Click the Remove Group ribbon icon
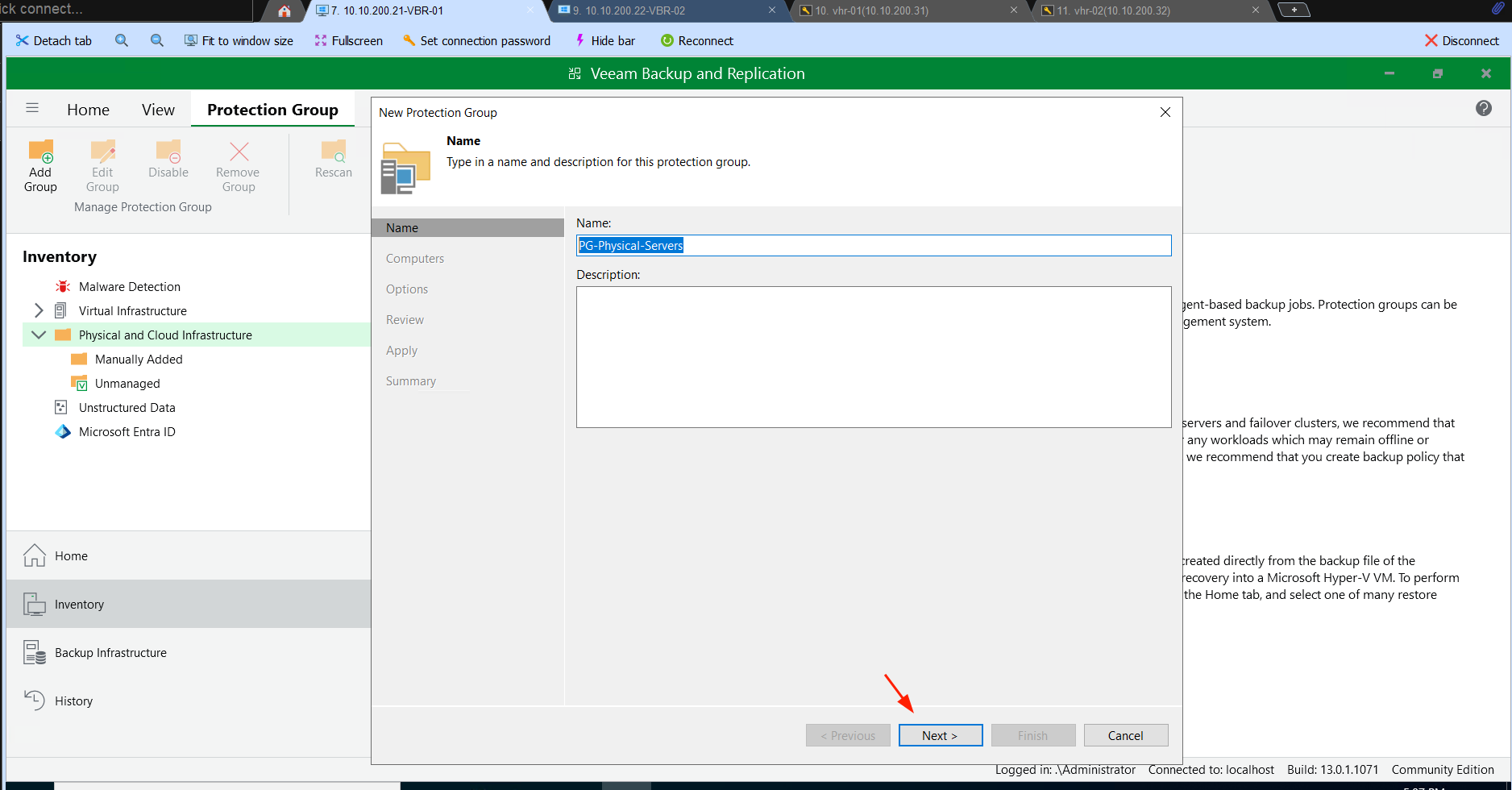Viewport: 1512px width, 790px height. [239, 152]
